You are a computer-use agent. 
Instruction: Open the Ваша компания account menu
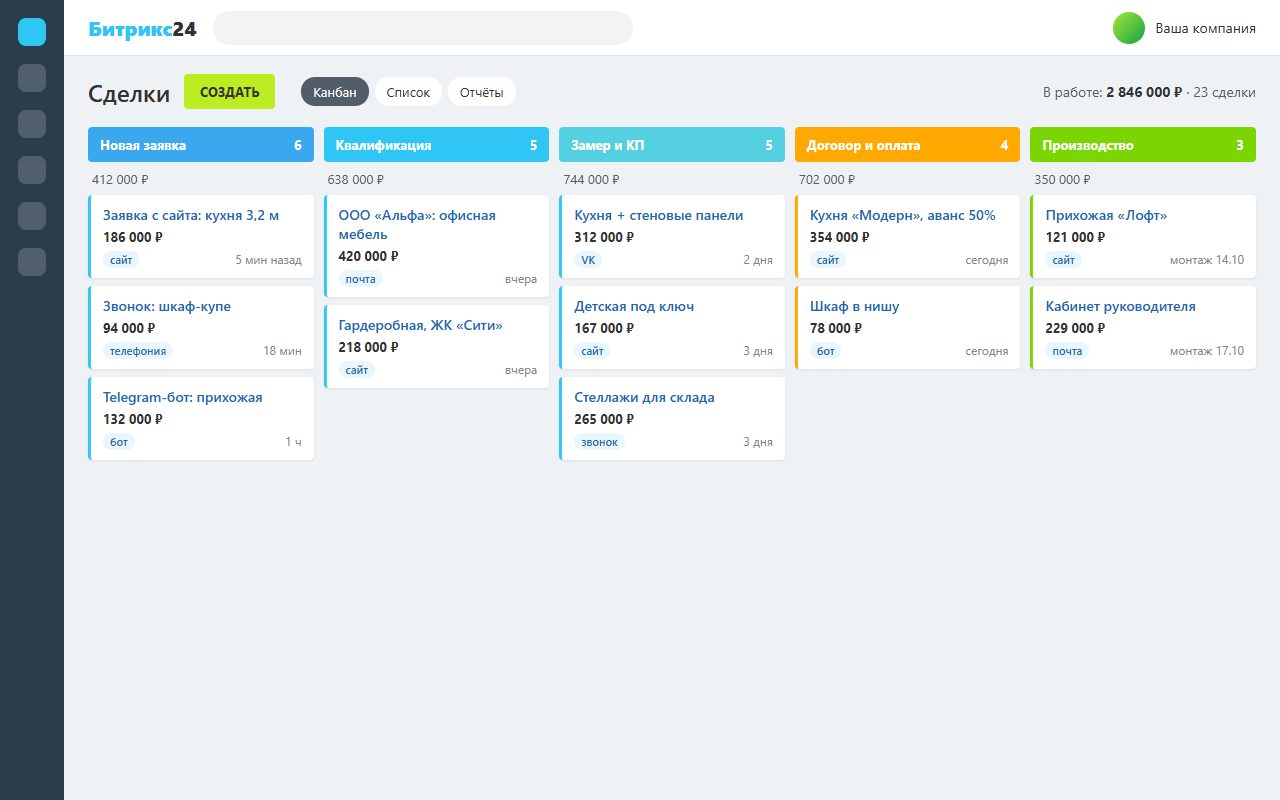pos(1205,28)
